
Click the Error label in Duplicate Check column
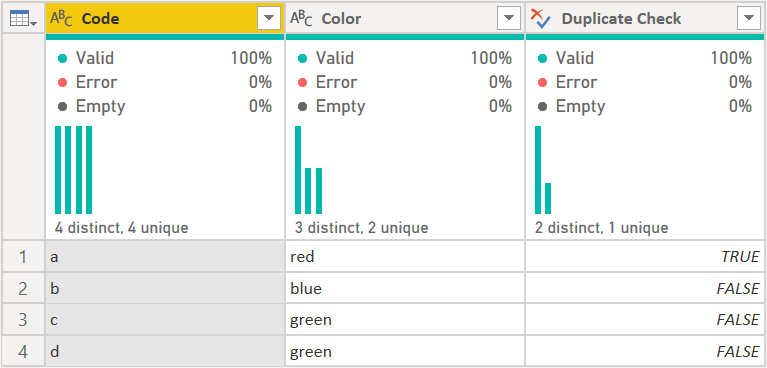pos(576,82)
